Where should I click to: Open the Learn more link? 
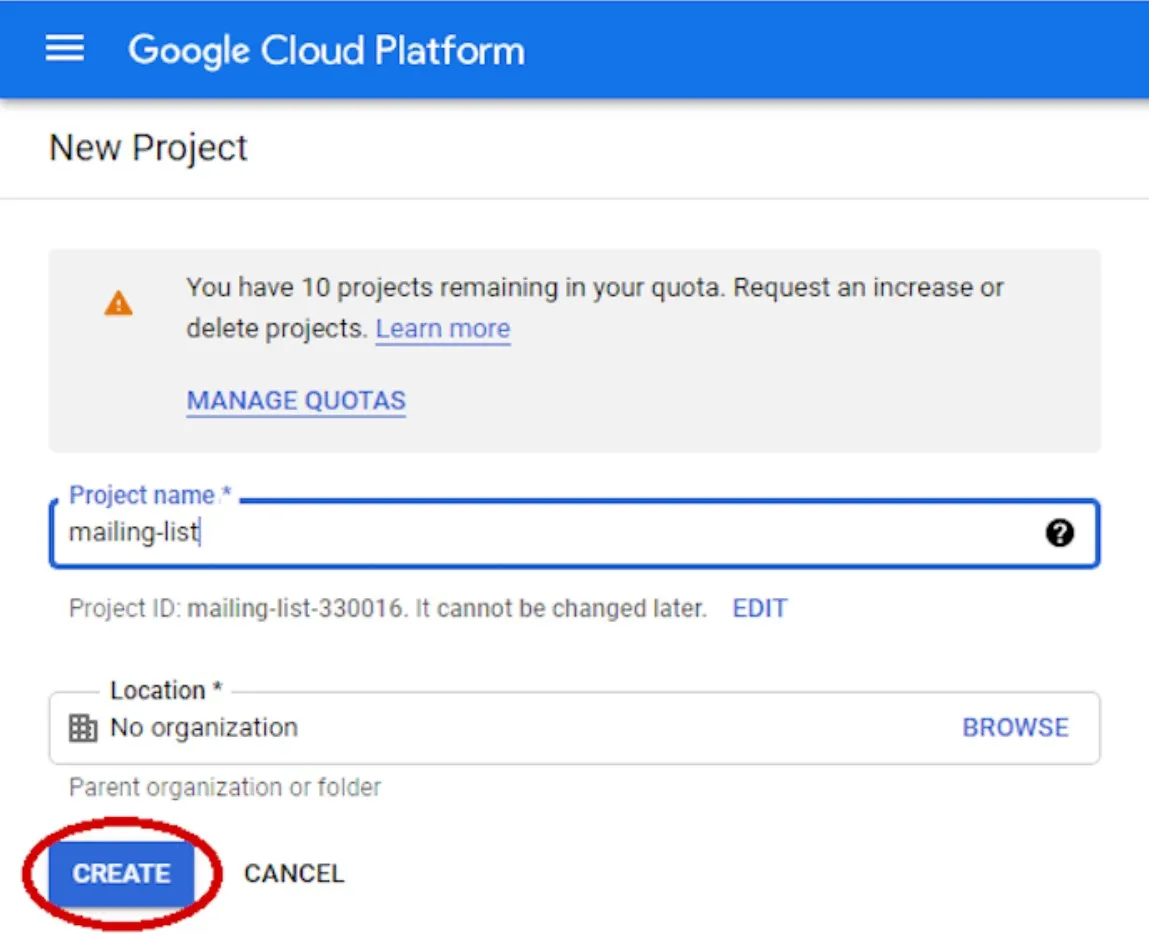(443, 328)
